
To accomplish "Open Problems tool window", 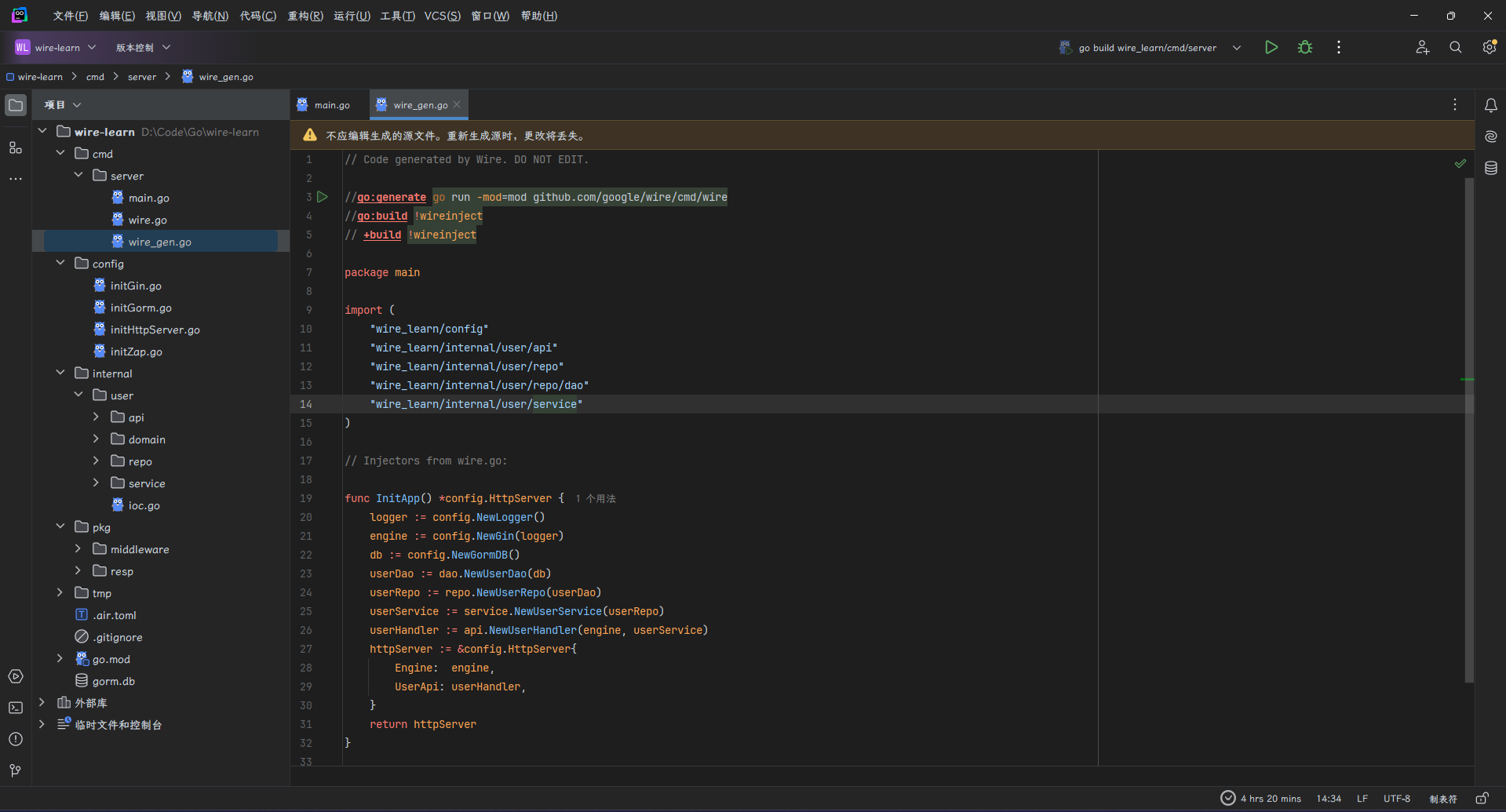I will coord(16,739).
